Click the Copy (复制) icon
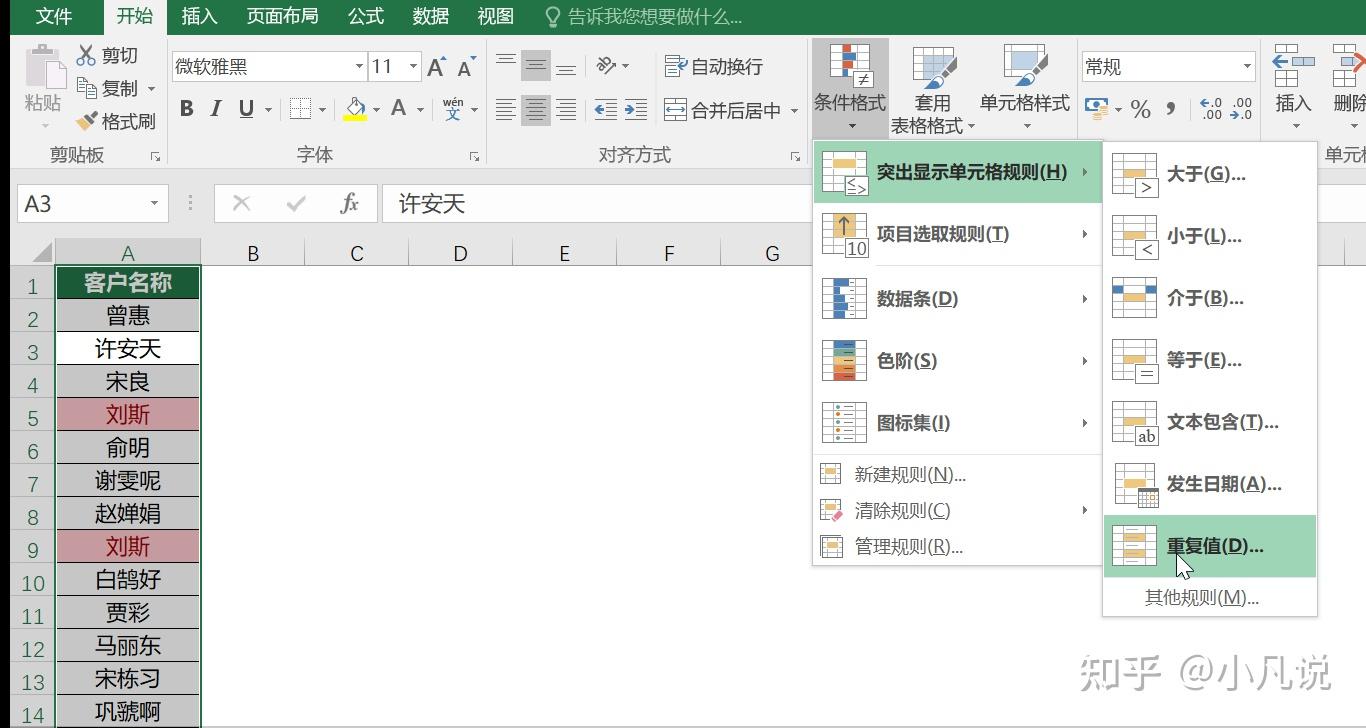Viewport: 1366px width, 728px height. click(x=87, y=88)
